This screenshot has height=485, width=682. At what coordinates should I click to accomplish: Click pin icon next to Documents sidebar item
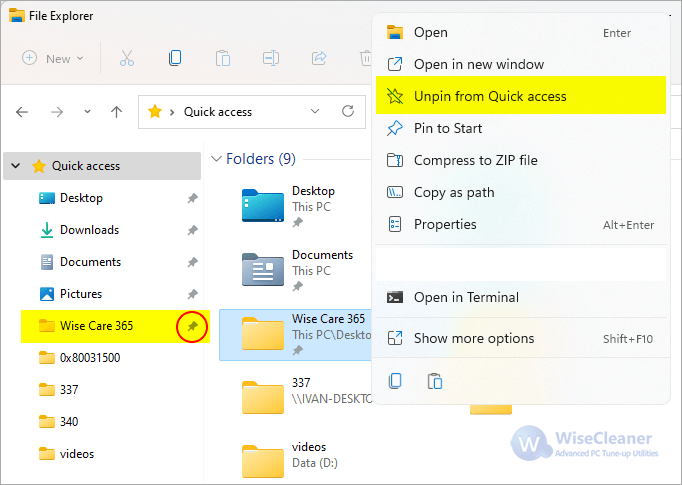coord(193,262)
